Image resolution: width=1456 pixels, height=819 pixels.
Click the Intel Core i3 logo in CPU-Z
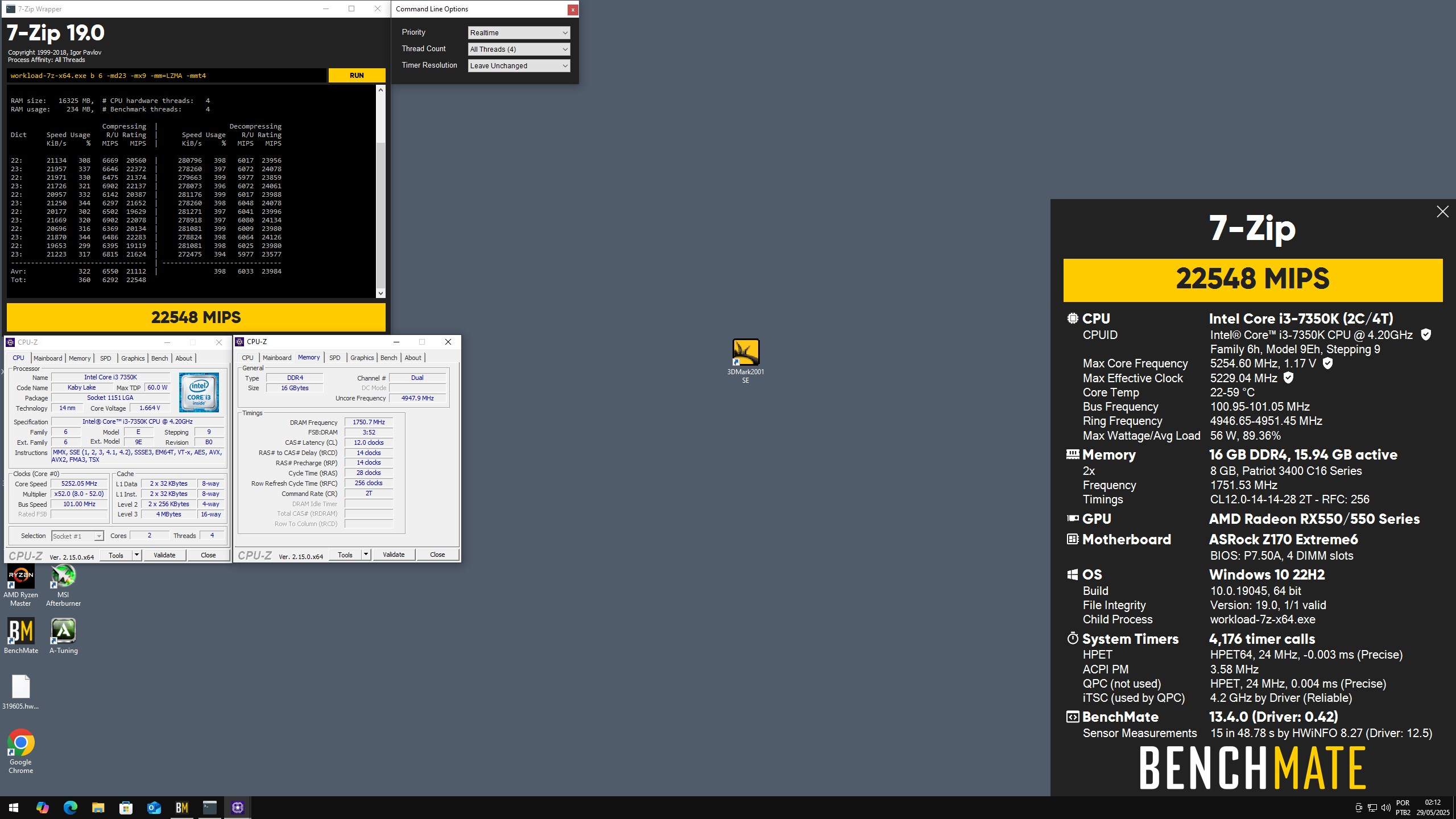[x=198, y=392]
